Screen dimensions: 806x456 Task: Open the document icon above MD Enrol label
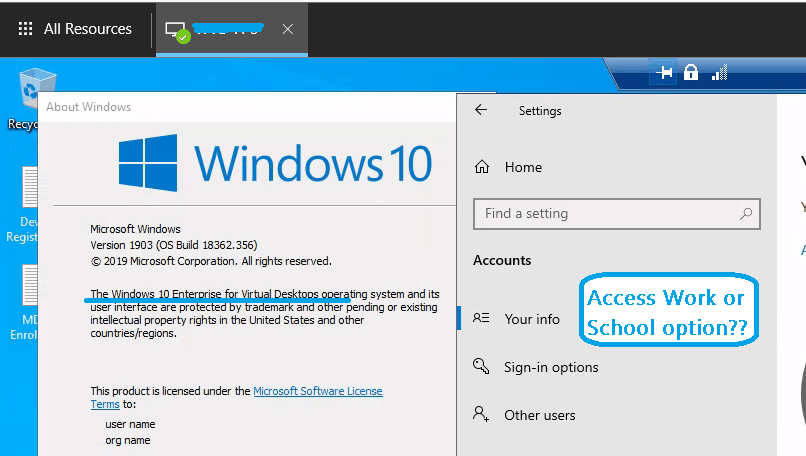click(28, 285)
